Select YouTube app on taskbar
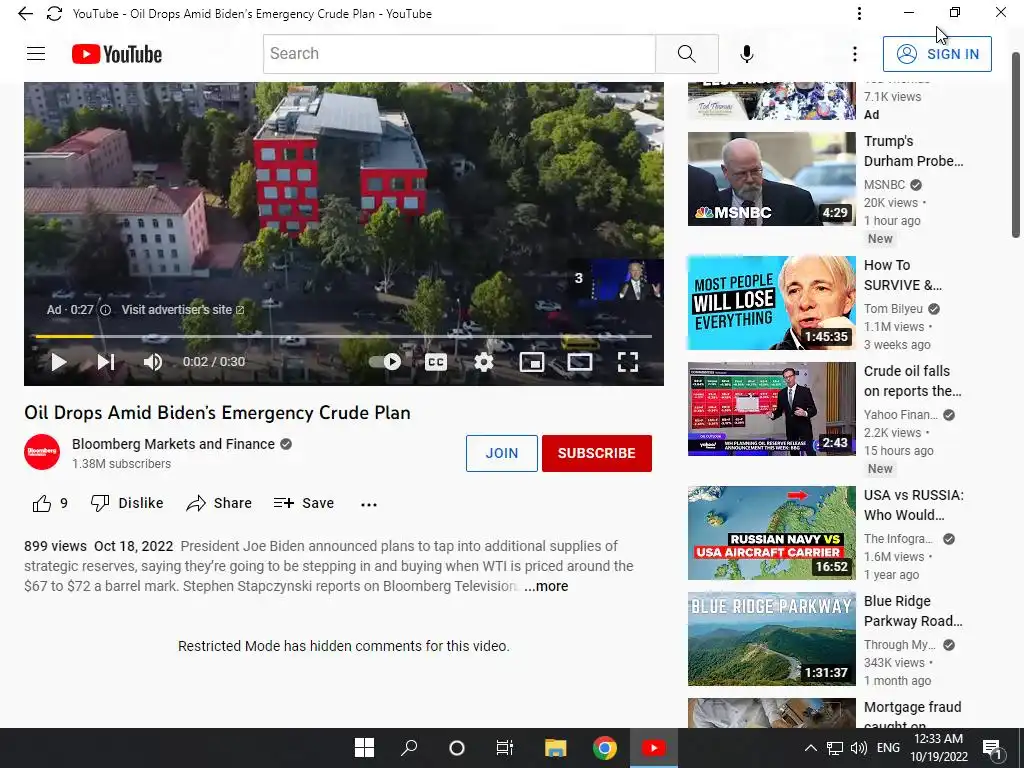Image resolution: width=1024 pixels, height=768 pixels. point(653,748)
